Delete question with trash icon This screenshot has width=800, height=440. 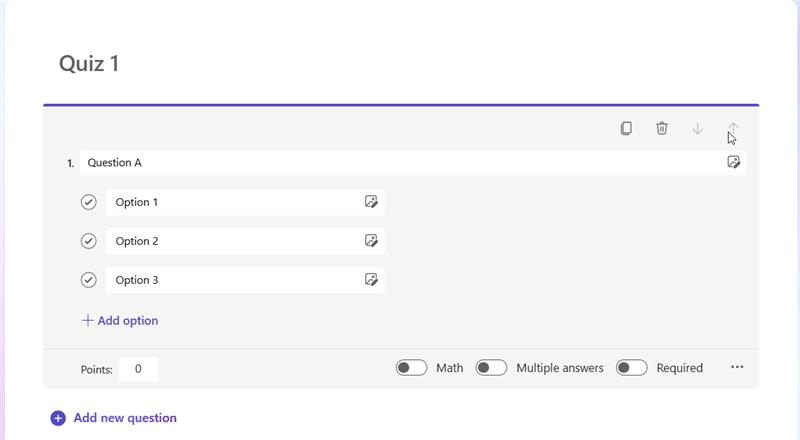tap(661, 128)
